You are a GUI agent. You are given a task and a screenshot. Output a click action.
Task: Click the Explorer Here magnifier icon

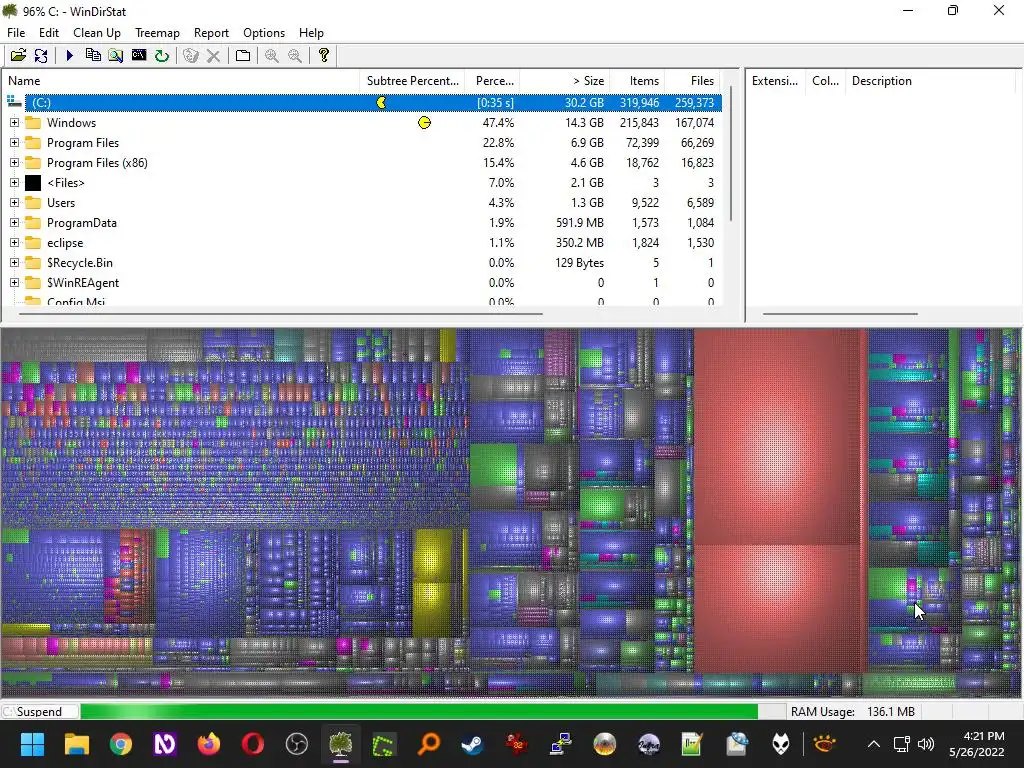coord(116,56)
